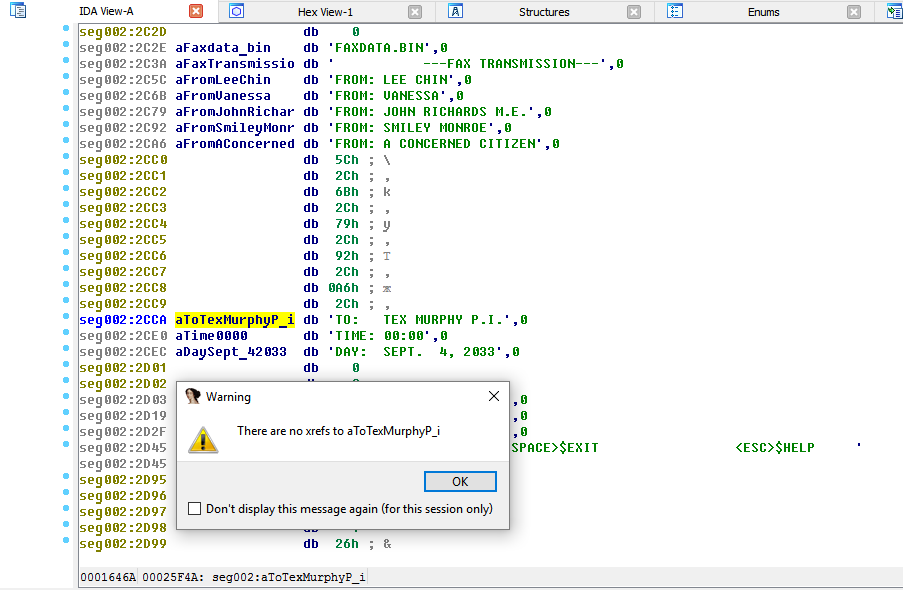Click address seg002:2C2D
Image resolution: width=903 pixels, height=590 pixels.
pyautogui.click(x=123, y=32)
